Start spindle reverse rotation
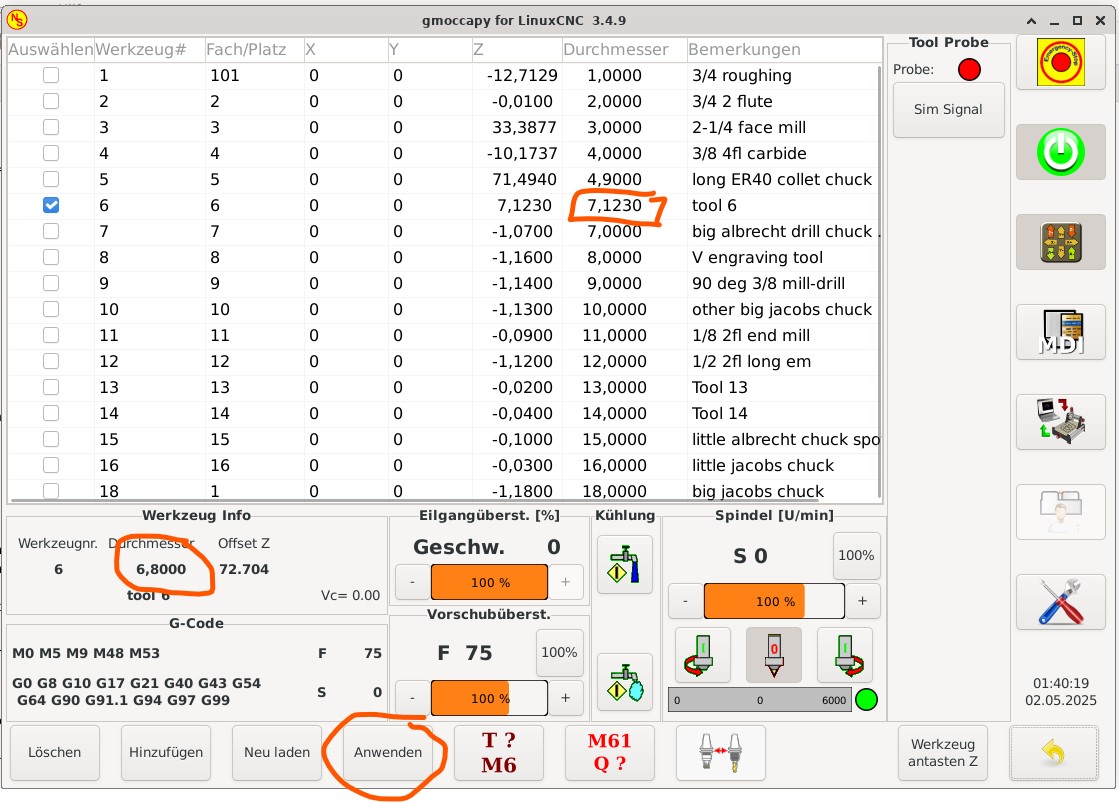1119x803 pixels. point(702,655)
